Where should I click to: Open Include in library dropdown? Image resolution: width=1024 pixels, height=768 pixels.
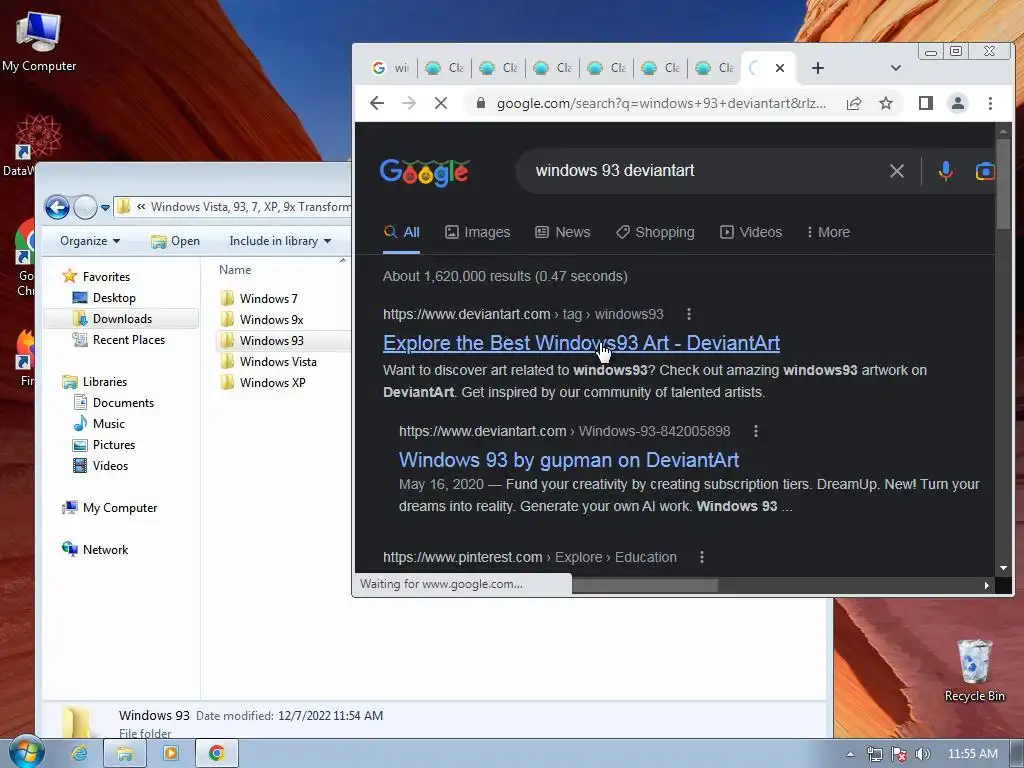pos(280,241)
